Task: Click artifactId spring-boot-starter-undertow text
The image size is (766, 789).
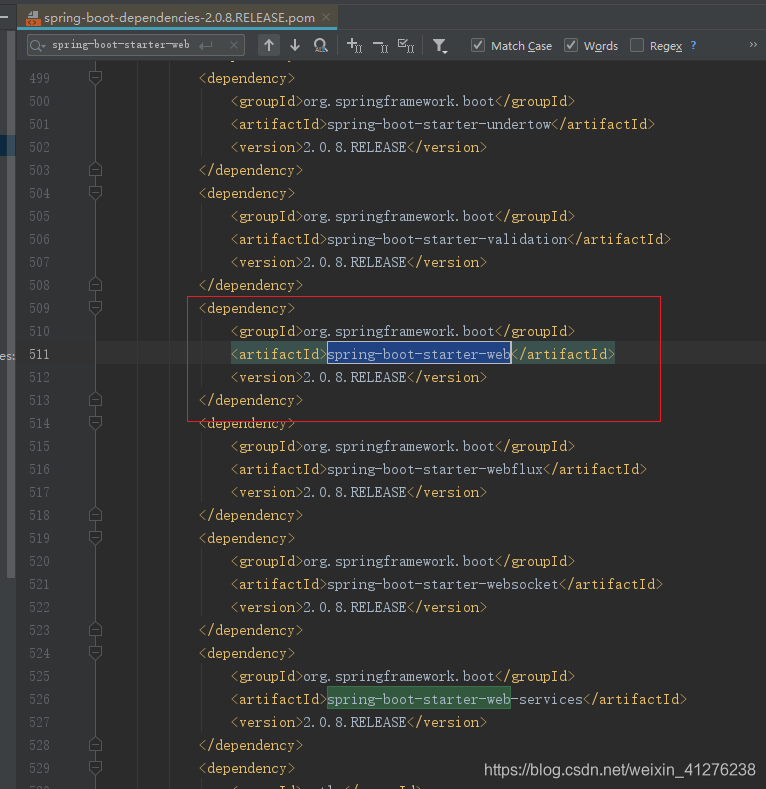Action: pos(439,124)
